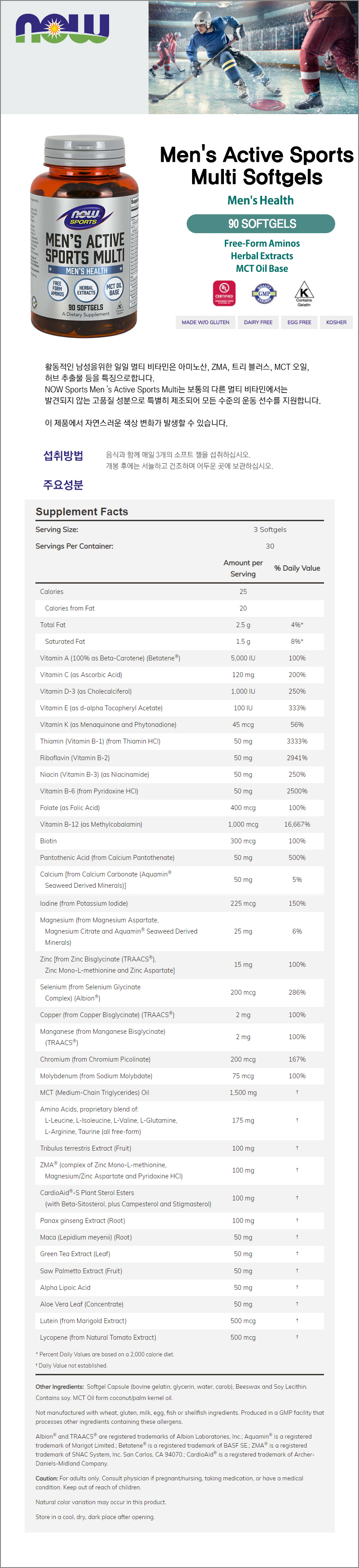Click the Supplement Facts heading
359x1568 pixels.
coord(82,511)
